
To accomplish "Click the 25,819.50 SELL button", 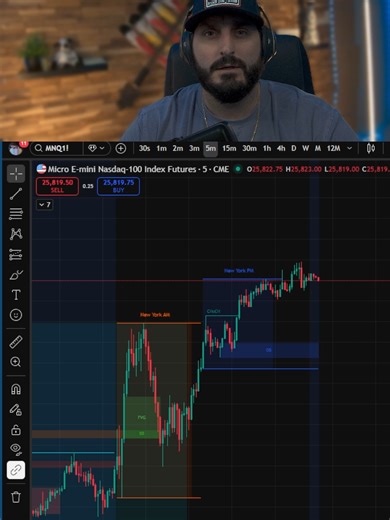I will point(57,186).
